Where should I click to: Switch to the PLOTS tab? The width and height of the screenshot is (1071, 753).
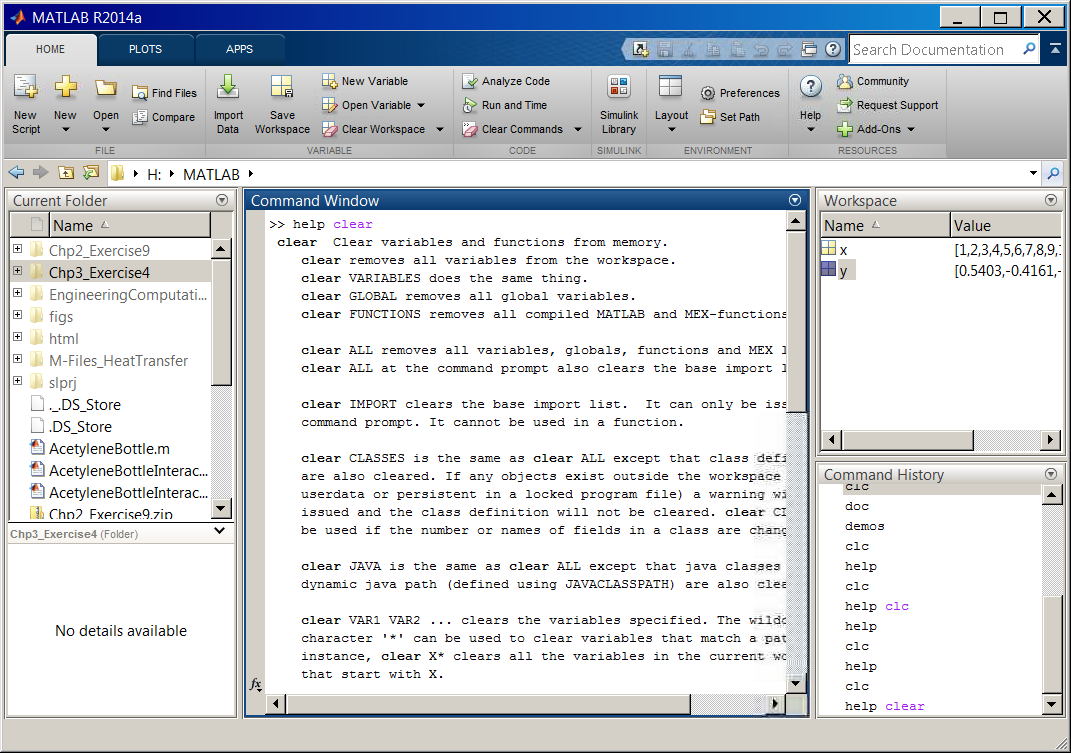[145, 49]
